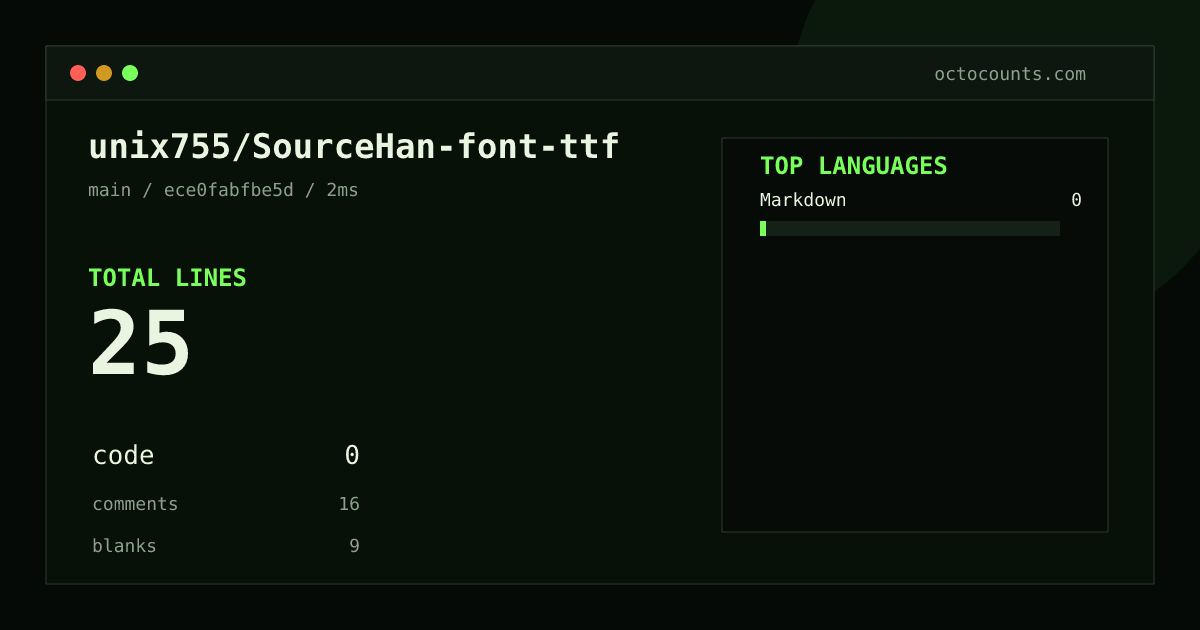Click the red window dot

(78, 73)
